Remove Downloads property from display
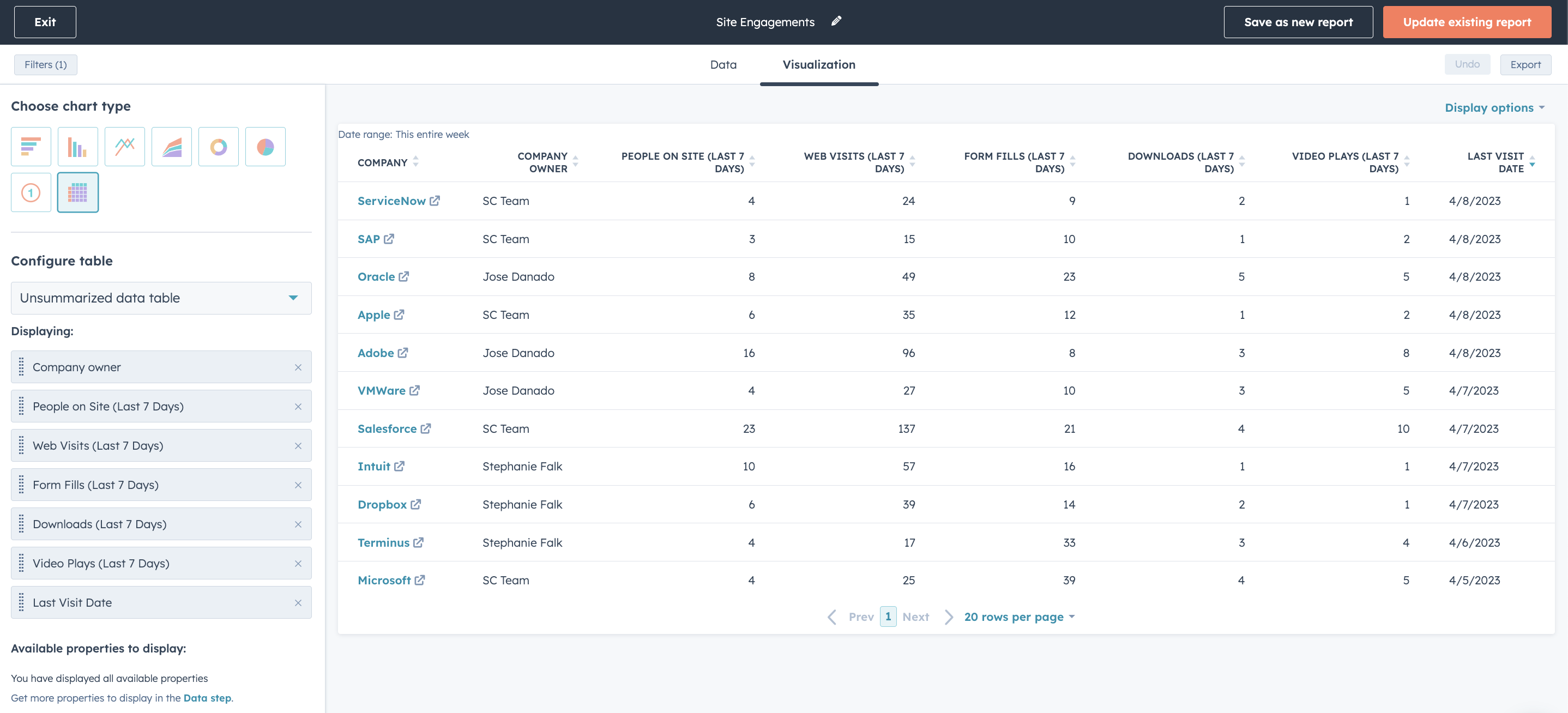 (x=298, y=524)
